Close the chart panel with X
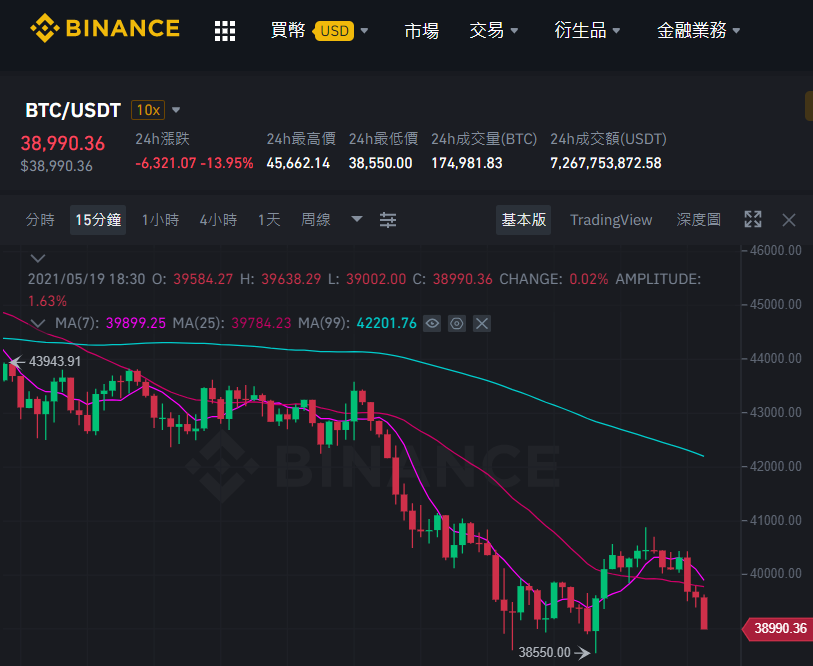This screenshot has height=666, width=813. [789, 220]
